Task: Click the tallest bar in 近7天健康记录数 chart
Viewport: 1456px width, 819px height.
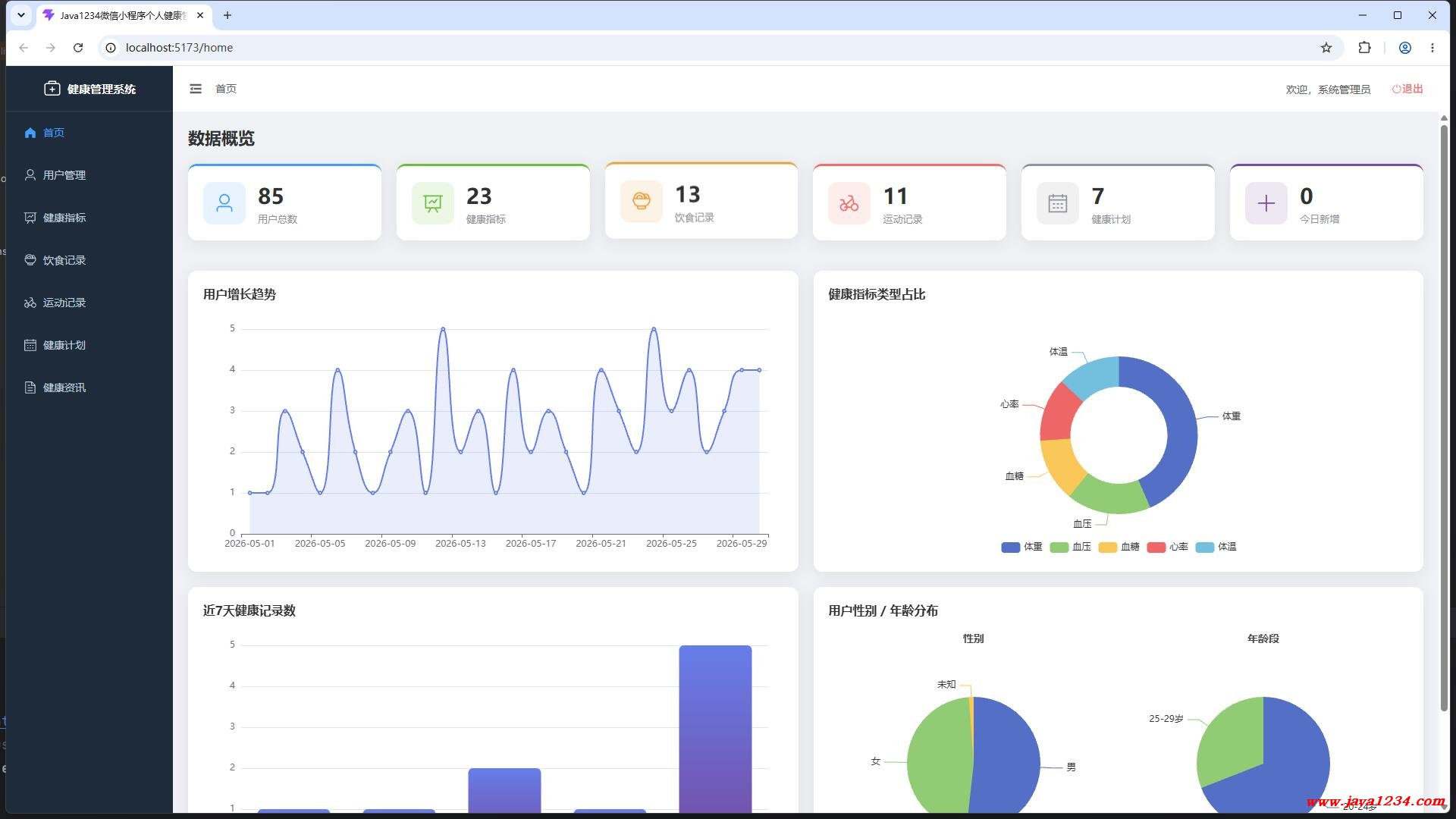Action: [715, 729]
